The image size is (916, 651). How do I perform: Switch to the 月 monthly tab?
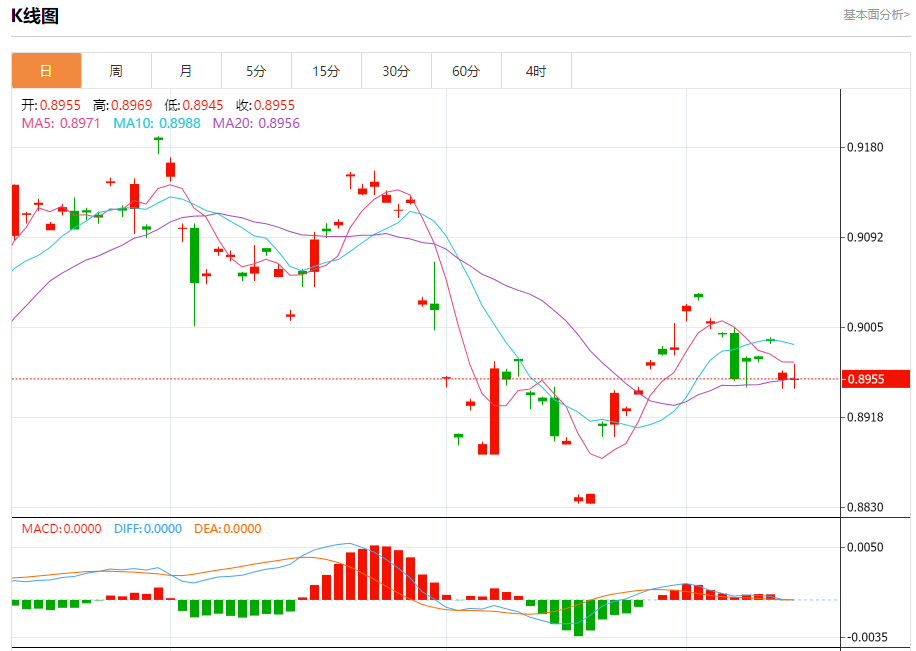click(x=186, y=71)
